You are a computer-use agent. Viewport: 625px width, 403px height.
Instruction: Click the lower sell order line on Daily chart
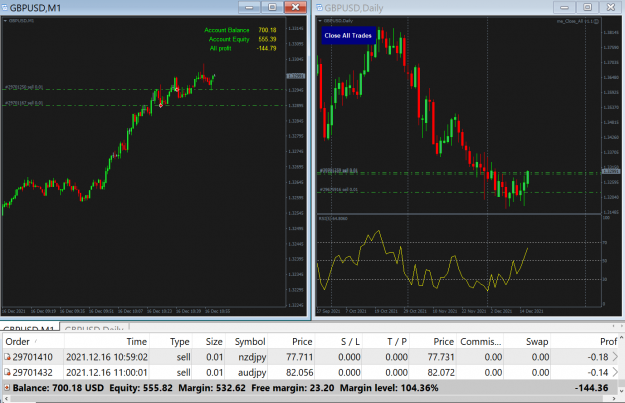pos(458,192)
